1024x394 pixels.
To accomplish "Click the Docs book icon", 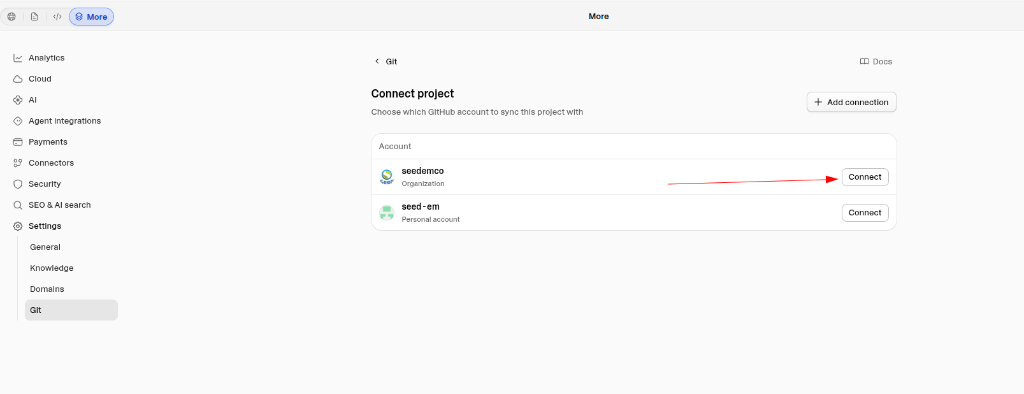I will click(864, 61).
